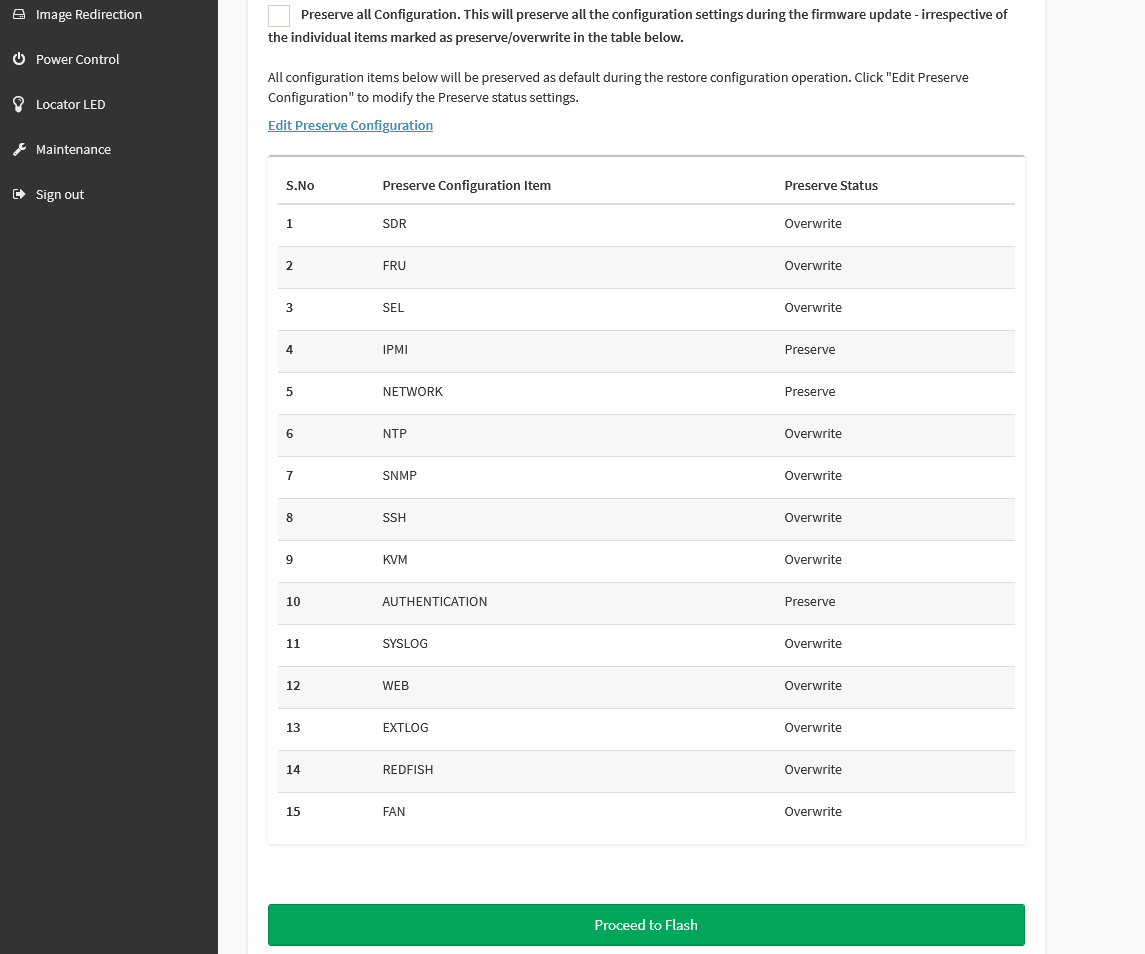Click the REDFISH row in the table

pos(407,770)
